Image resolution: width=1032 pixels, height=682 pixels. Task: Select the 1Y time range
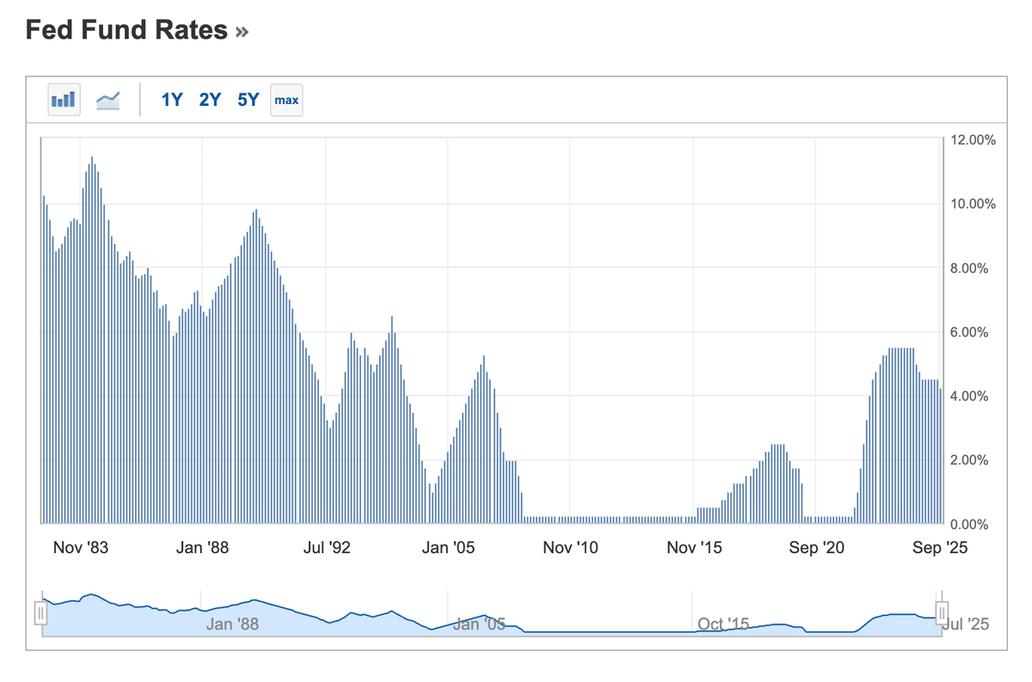(172, 100)
